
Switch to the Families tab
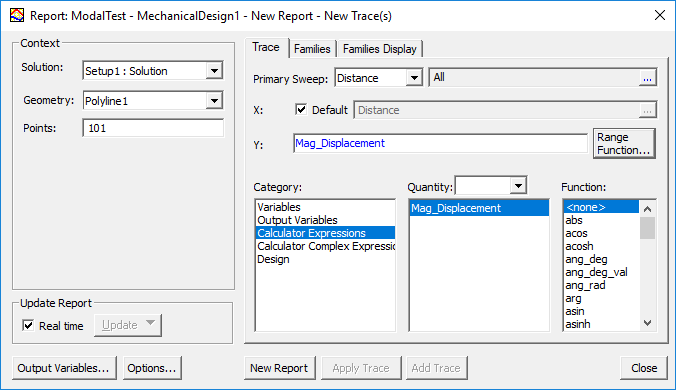tap(312, 49)
